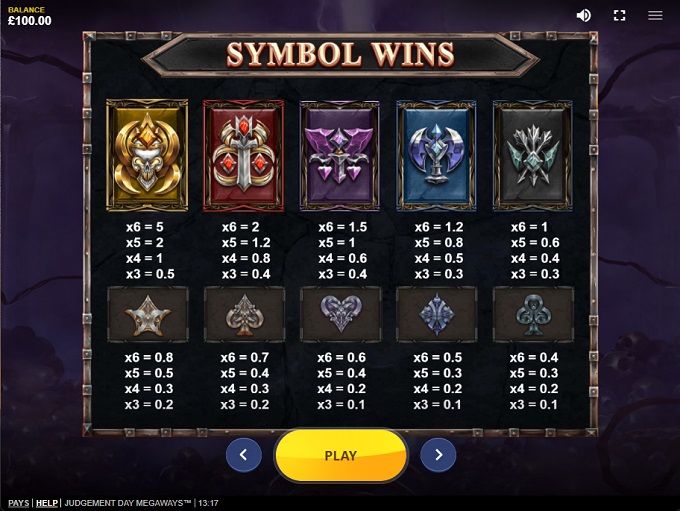Open the PAYS link
The width and height of the screenshot is (680, 511).
[x=19, y=503]
